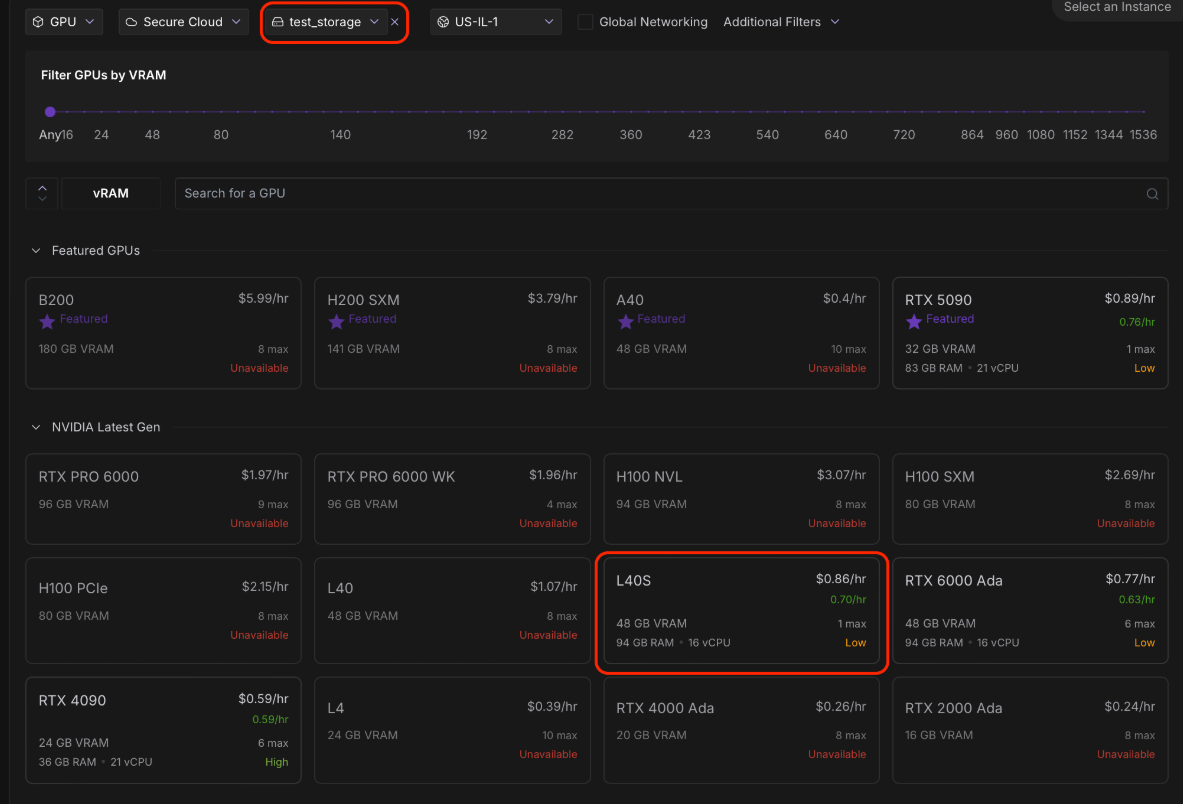Screen dimensions: 1183x804
Task: Select the L40S GPU card
Action: click(741, 610)
